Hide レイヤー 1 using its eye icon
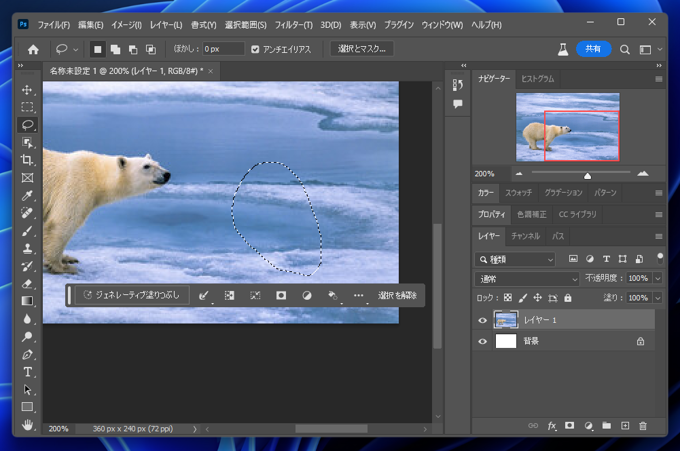Screen dimensions: 680x451 (x=483, y=320)
